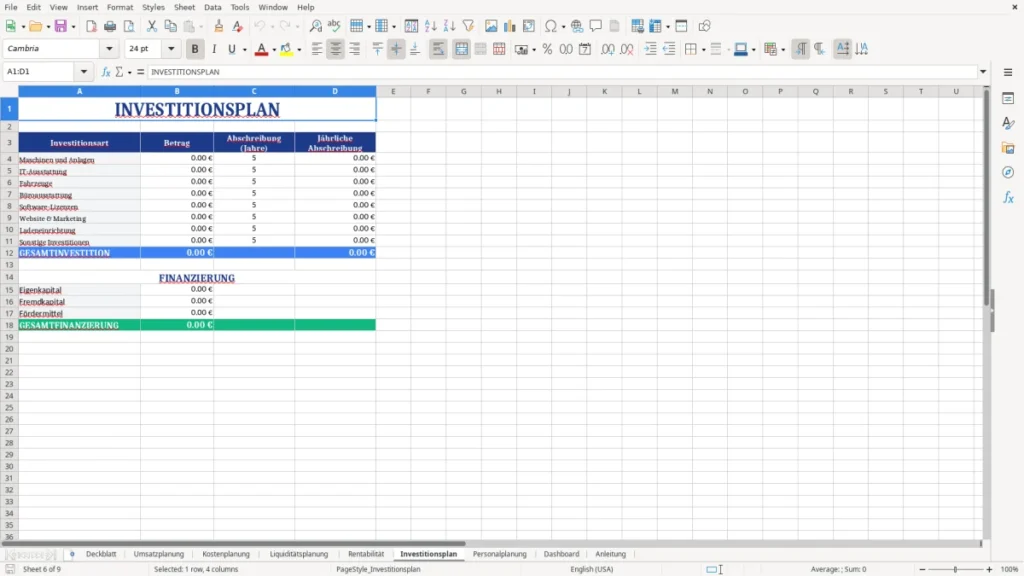Click Sort Ascending icon

[430, 26]
